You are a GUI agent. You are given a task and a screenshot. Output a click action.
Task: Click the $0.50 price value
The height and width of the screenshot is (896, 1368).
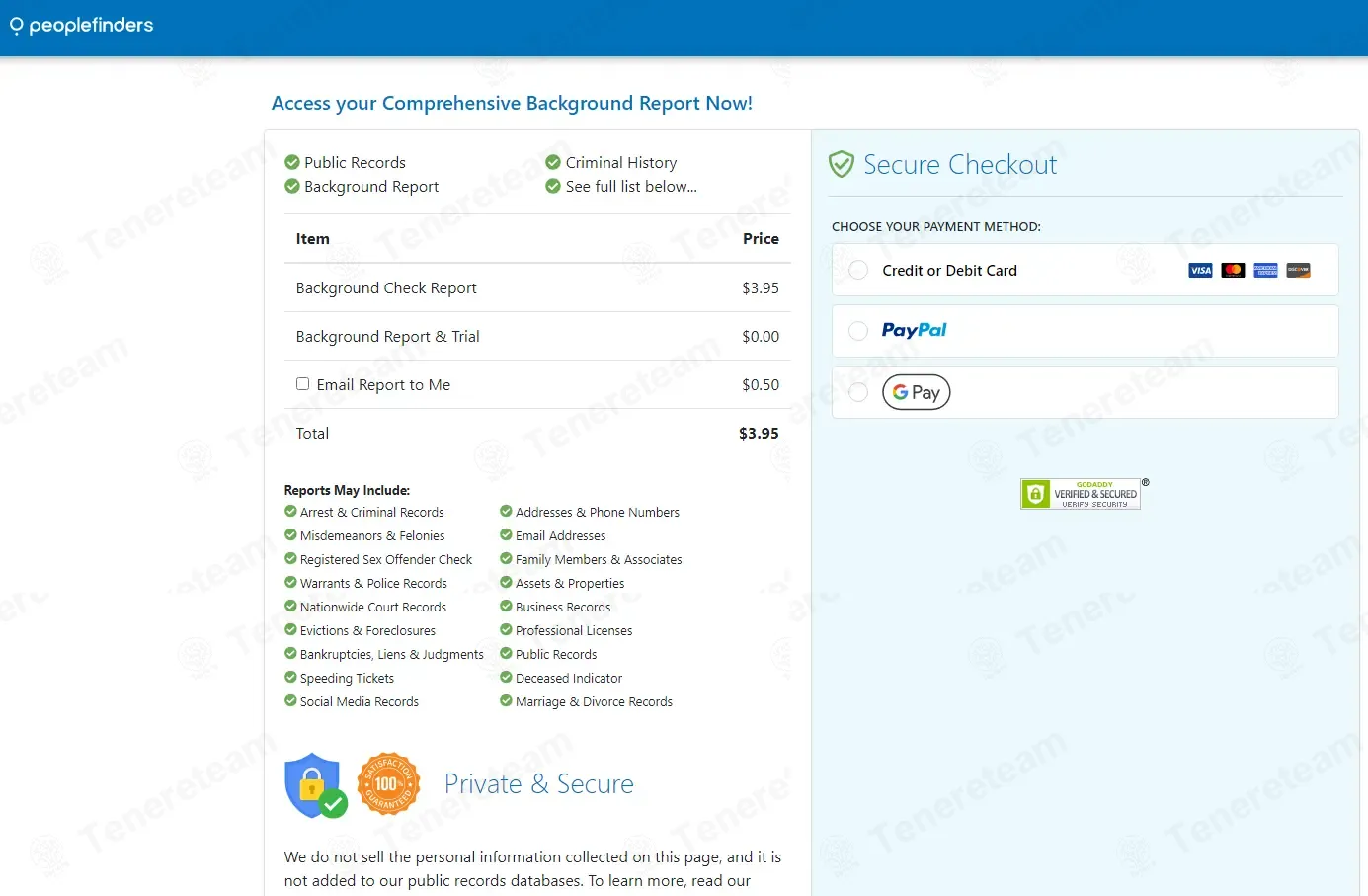761,385
